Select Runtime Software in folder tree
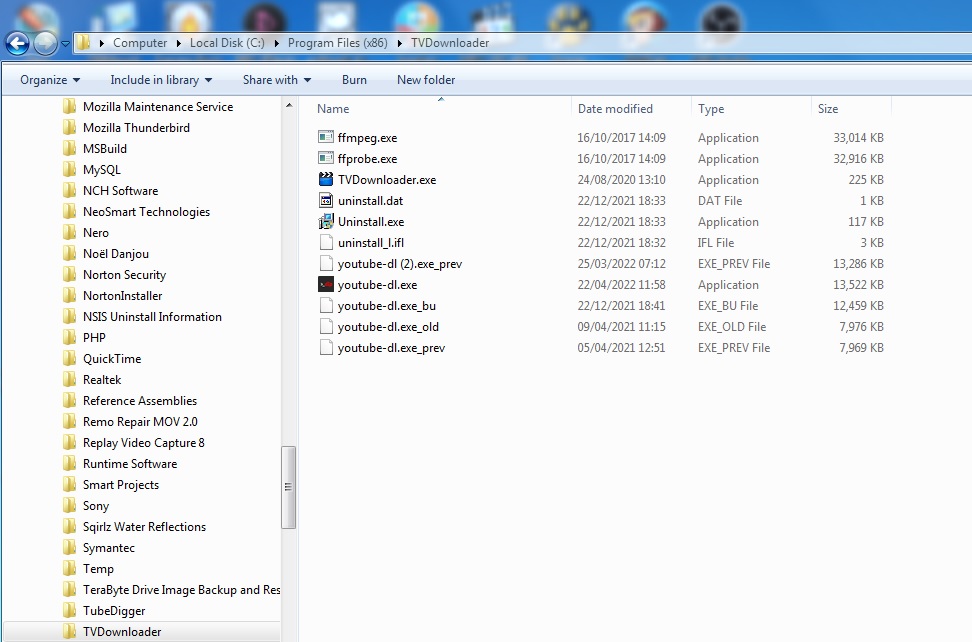Screen dimensions: 972x642 click(x=130, y=464)
